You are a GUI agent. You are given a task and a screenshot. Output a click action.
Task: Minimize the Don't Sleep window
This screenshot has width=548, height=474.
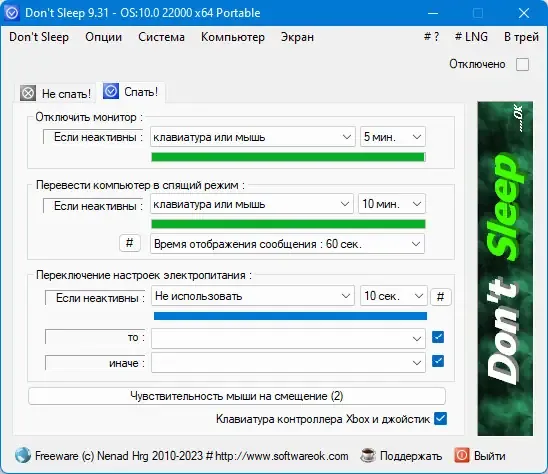433,13
